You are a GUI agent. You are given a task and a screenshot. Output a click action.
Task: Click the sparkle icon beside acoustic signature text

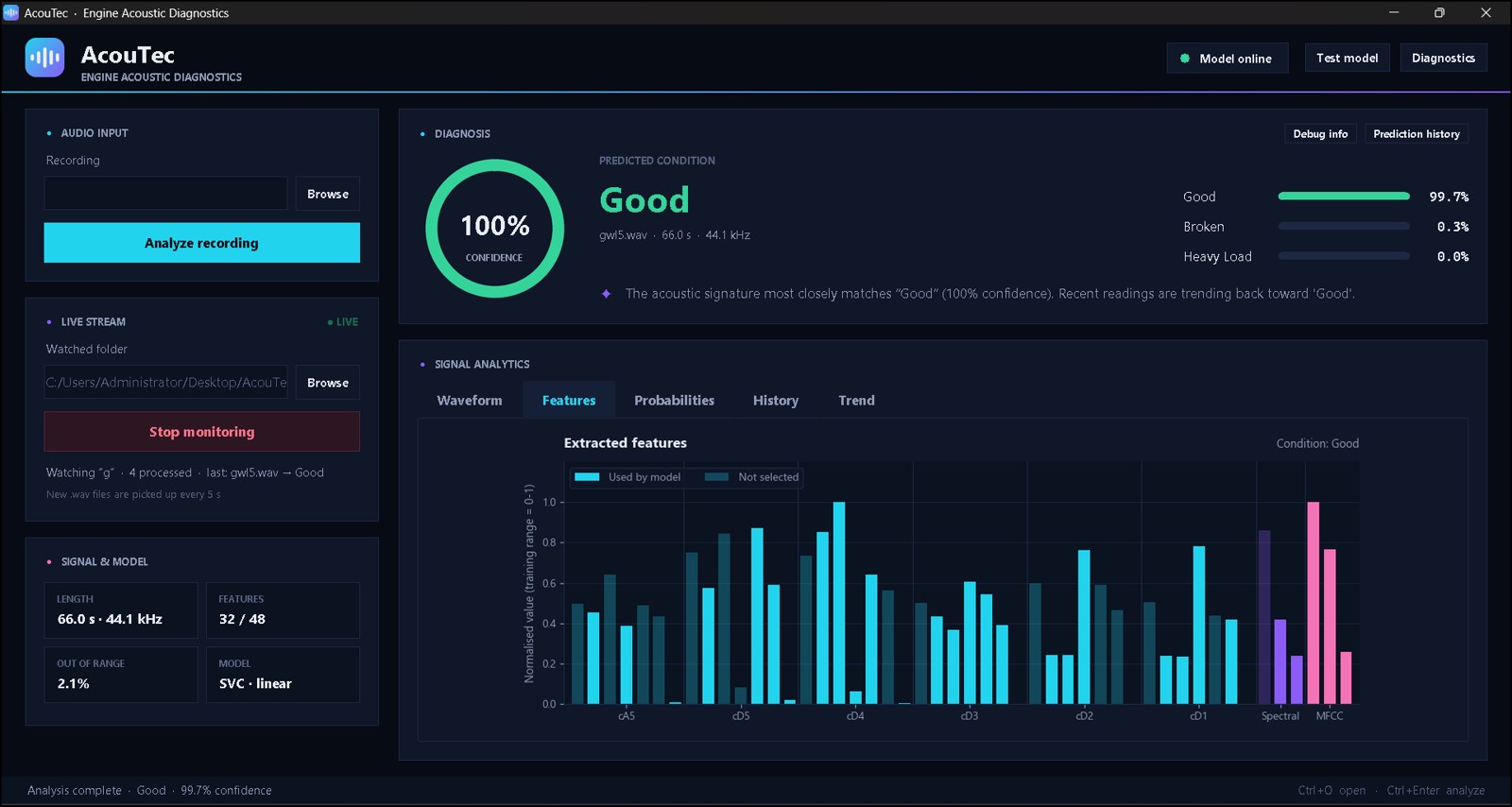607,294
